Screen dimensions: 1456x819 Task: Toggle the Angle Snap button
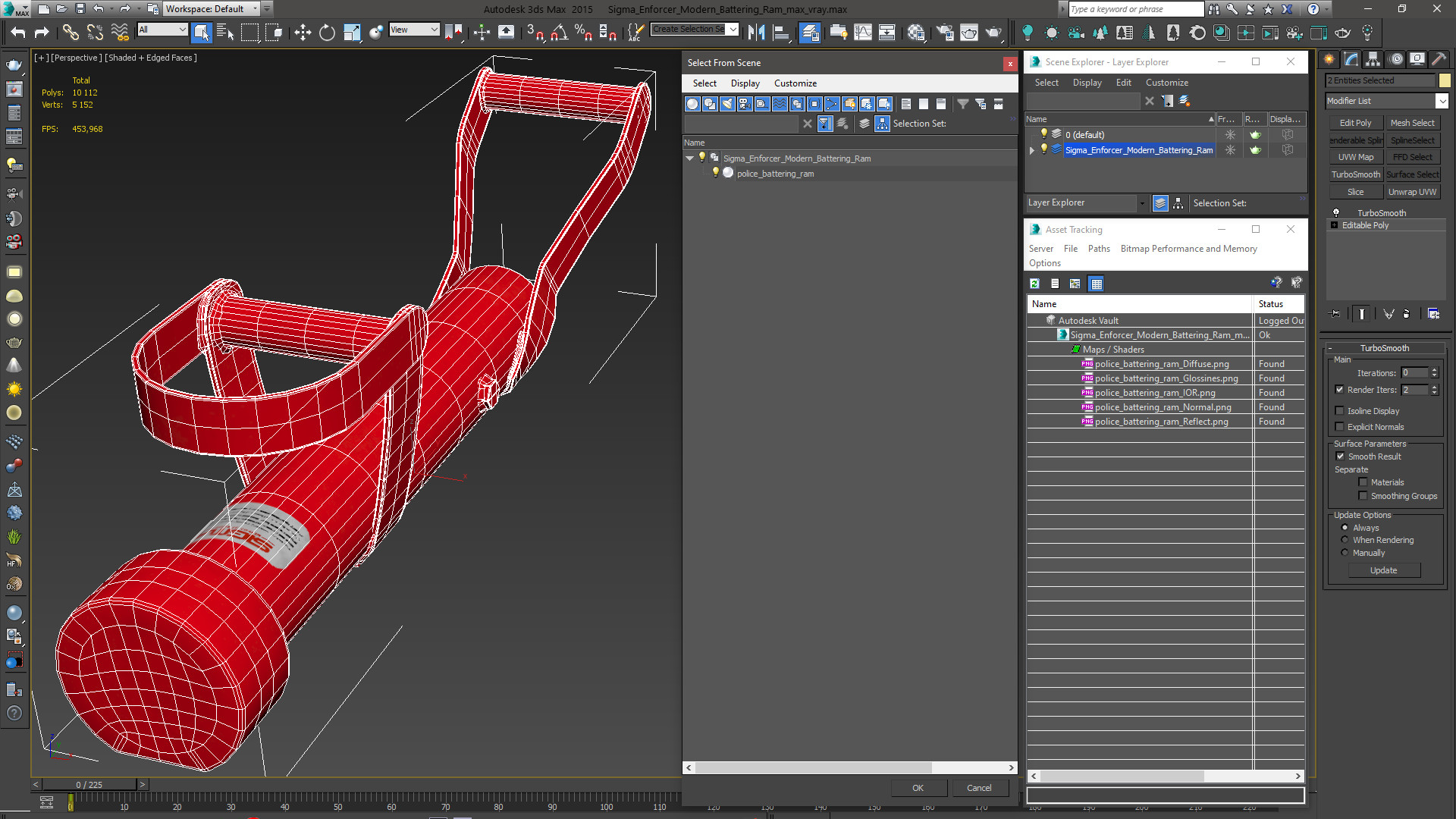tap(560, 33)
